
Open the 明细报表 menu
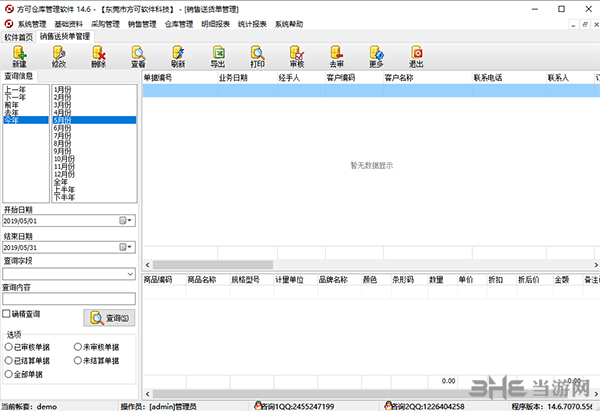click(x=215, y=24)
